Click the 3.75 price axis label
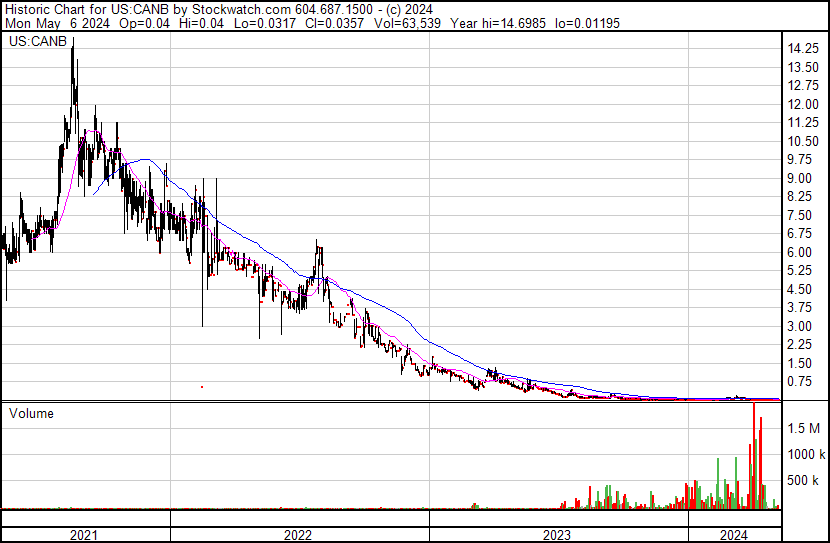The image size is (830, 543). 799,308
